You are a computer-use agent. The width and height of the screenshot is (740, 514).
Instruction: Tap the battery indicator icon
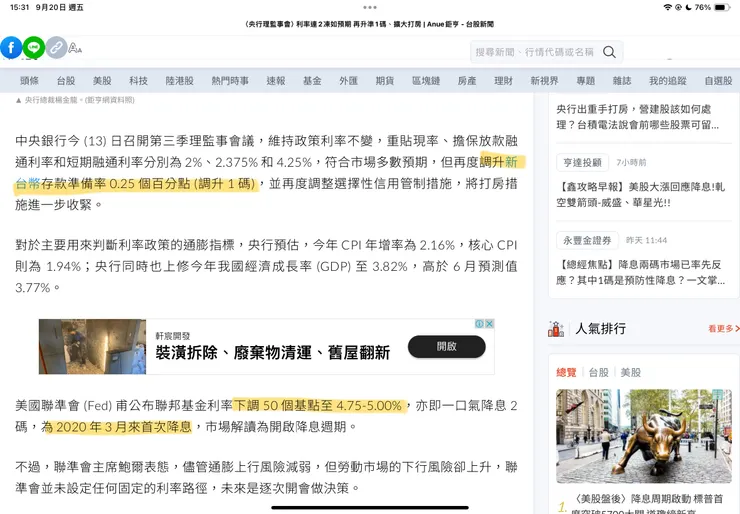pos(722,7)
